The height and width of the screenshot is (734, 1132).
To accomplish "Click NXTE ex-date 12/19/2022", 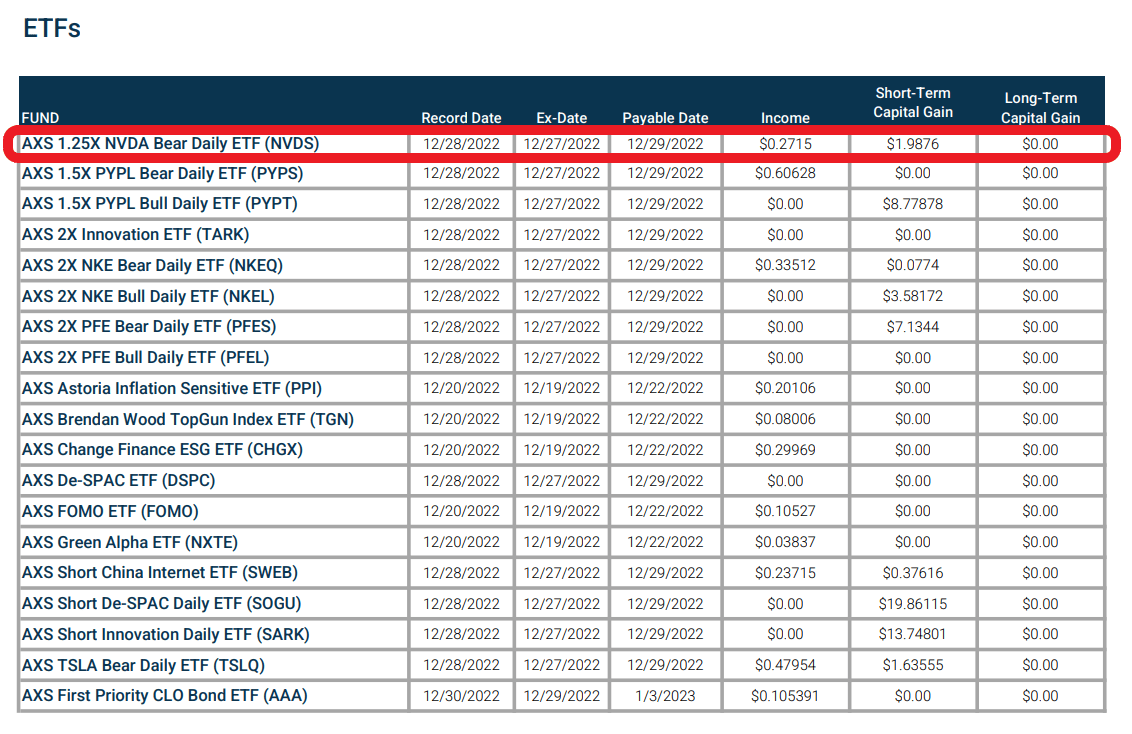I will click(562, 542).
